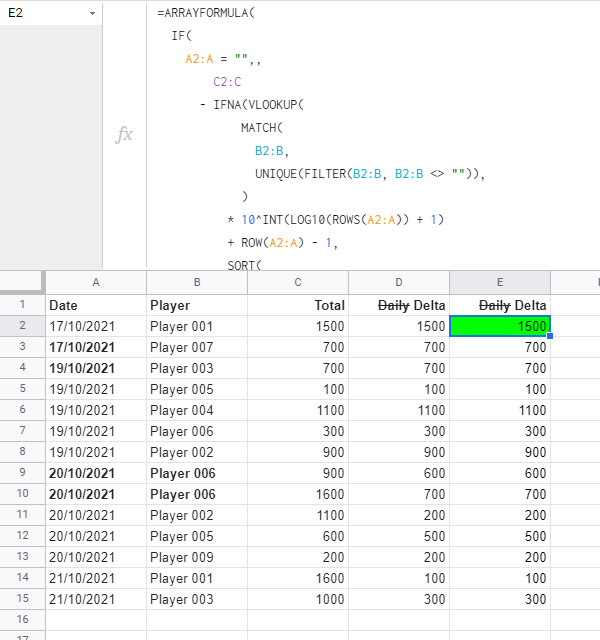The height and width of the screenshot is (640, 600).
Task: Click bold Player 006 in row 10
Action: point(197,494)
